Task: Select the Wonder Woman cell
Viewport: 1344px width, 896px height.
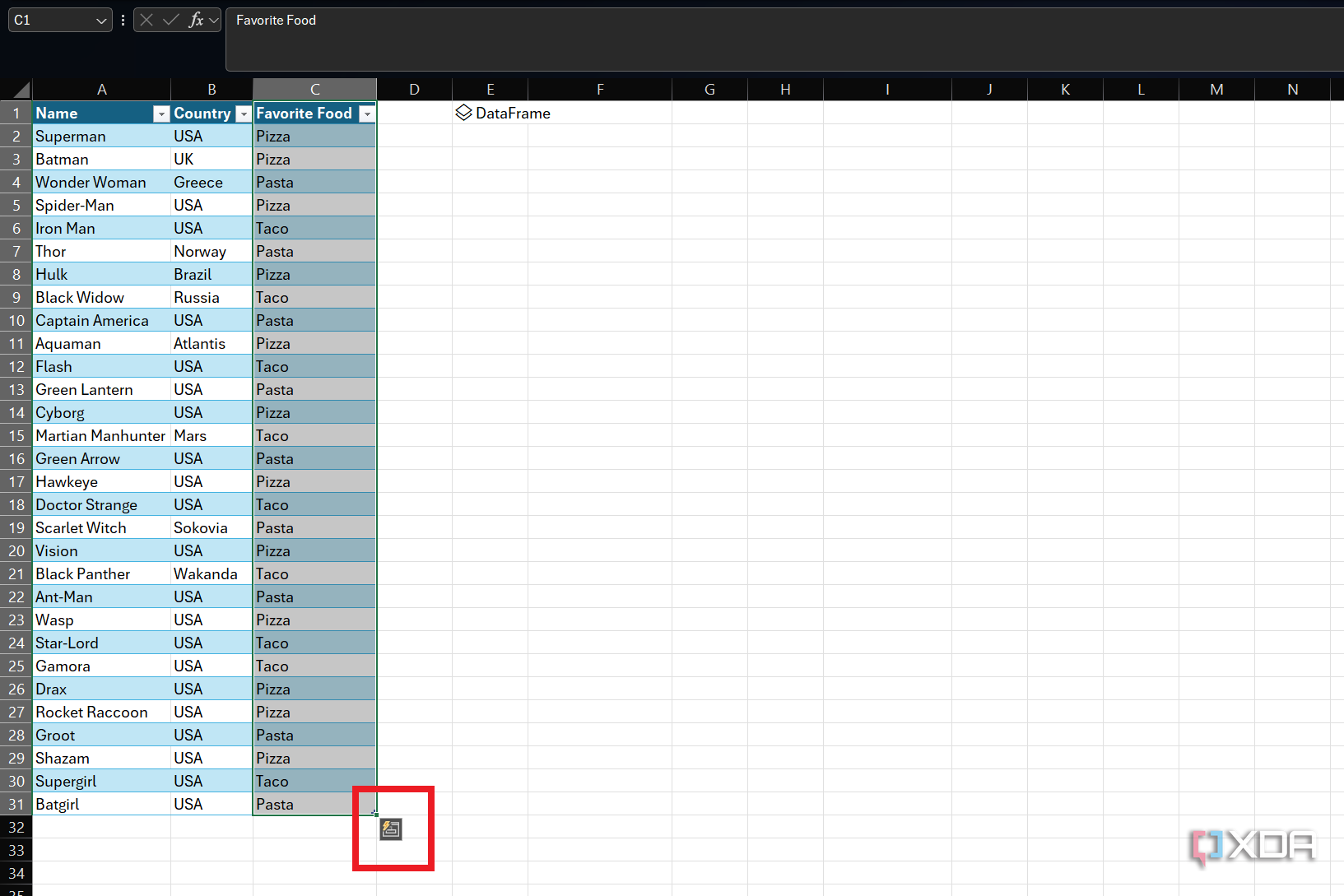Action: [x=101, y=182]
